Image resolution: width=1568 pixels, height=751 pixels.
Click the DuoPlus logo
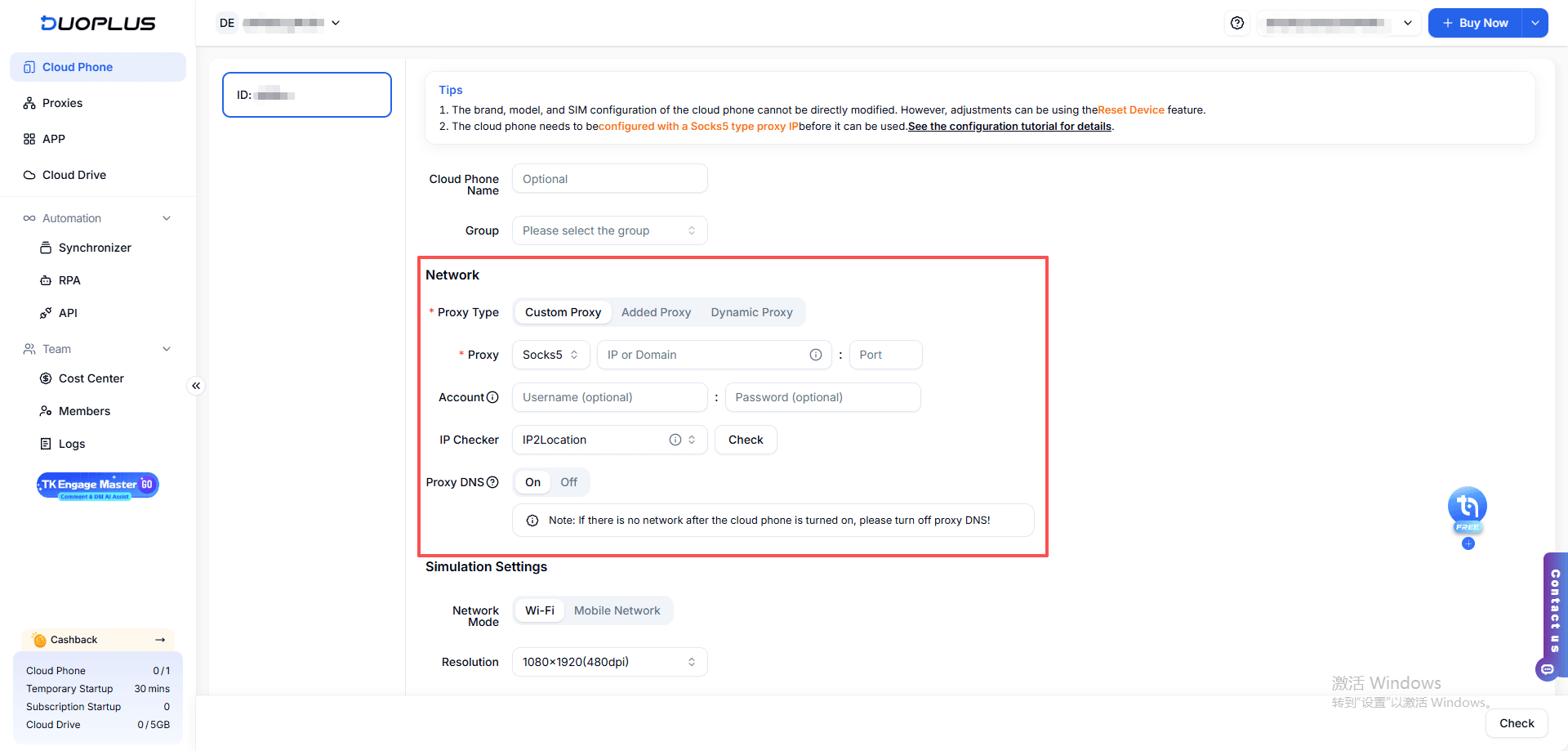point(98,23)
